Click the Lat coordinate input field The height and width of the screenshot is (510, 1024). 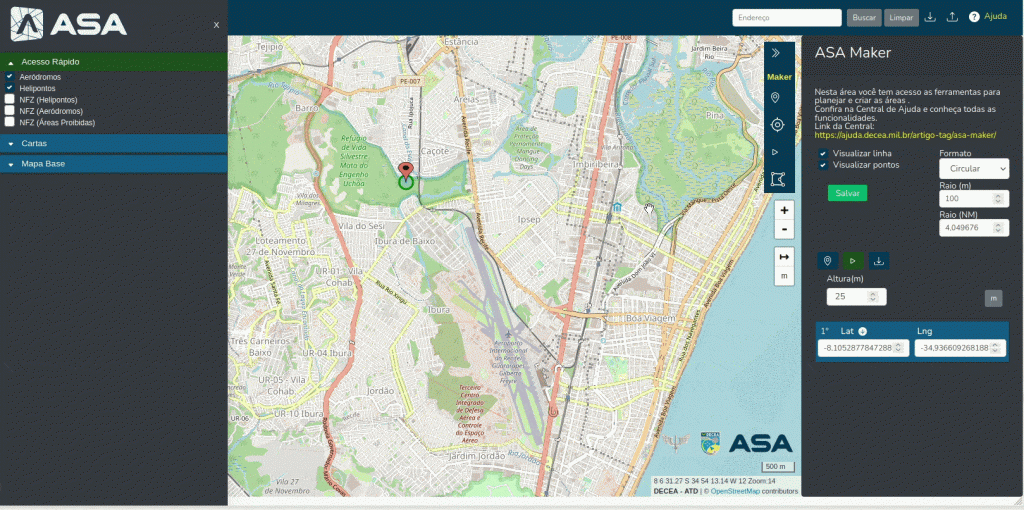coord(863,348)
